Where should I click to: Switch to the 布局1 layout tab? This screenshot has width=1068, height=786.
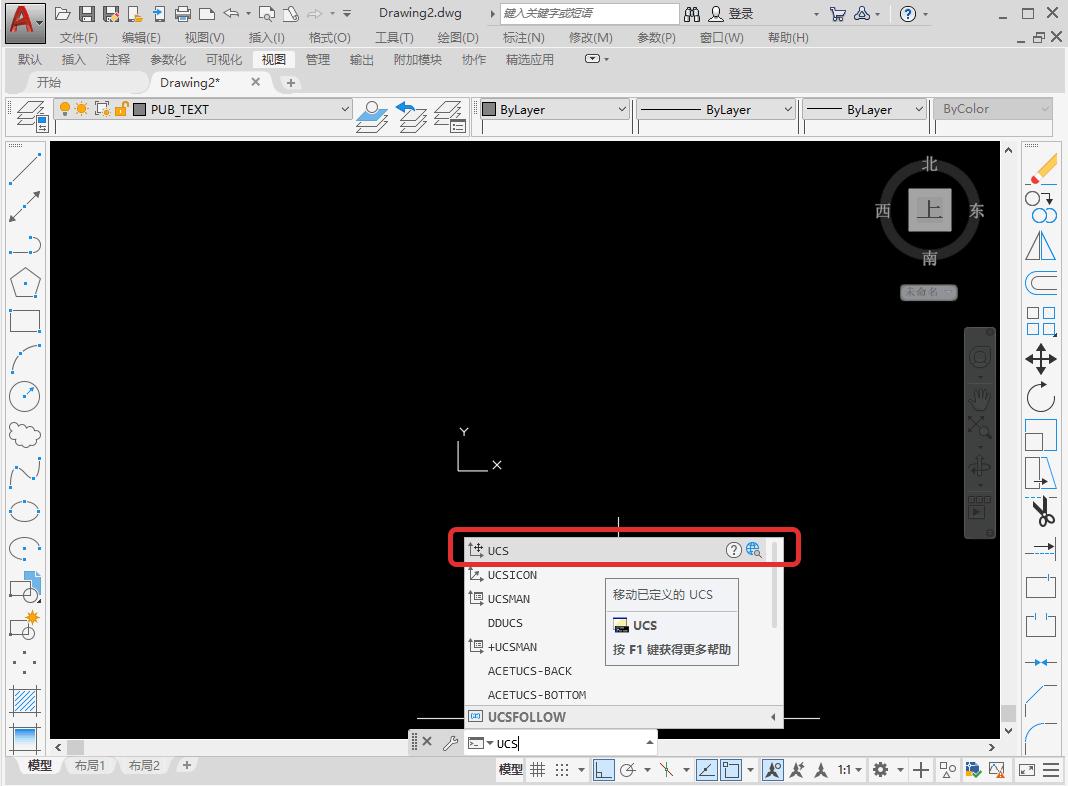point(90,765)
